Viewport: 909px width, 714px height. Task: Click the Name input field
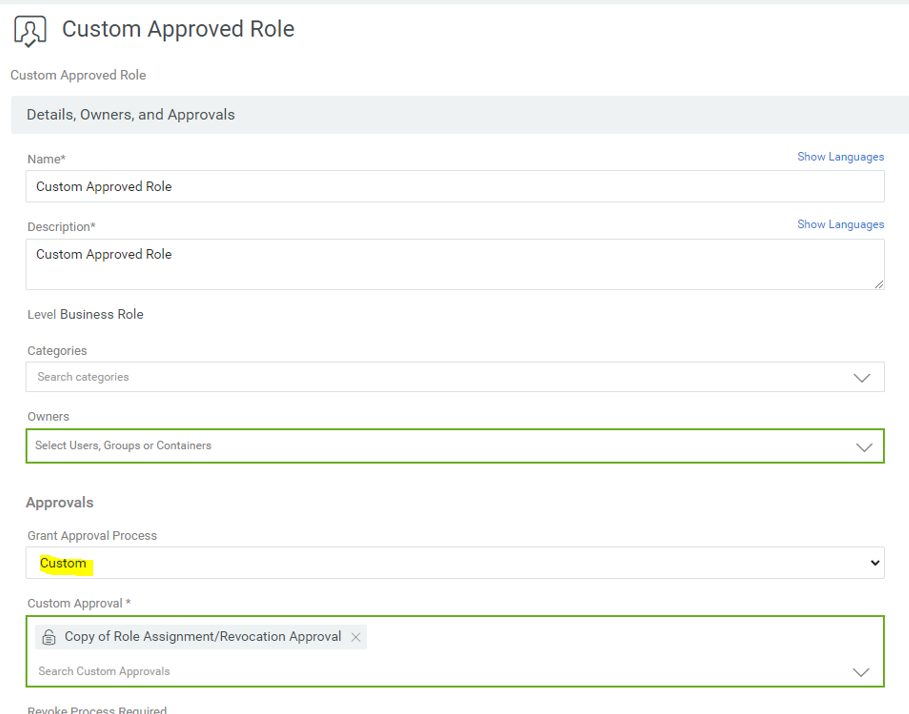(454, 187)
